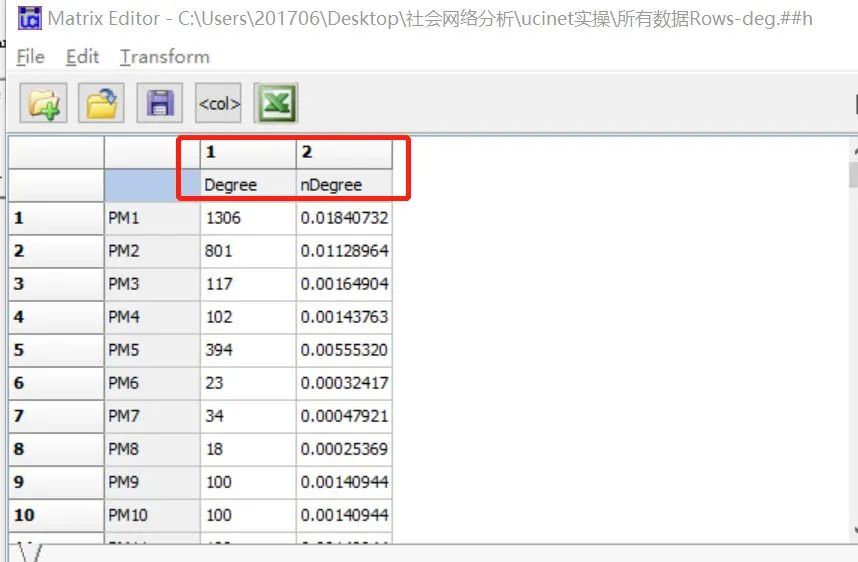
Task: Open a file with the open-folder icon
Action: pos(101,103)
